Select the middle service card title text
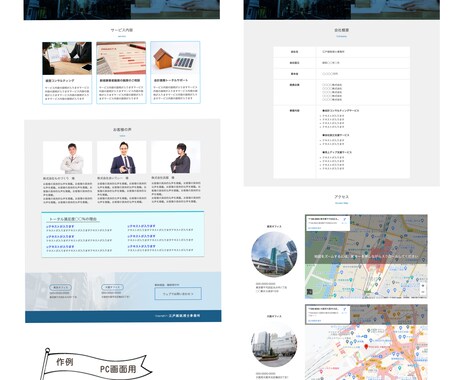 (120, 80)
